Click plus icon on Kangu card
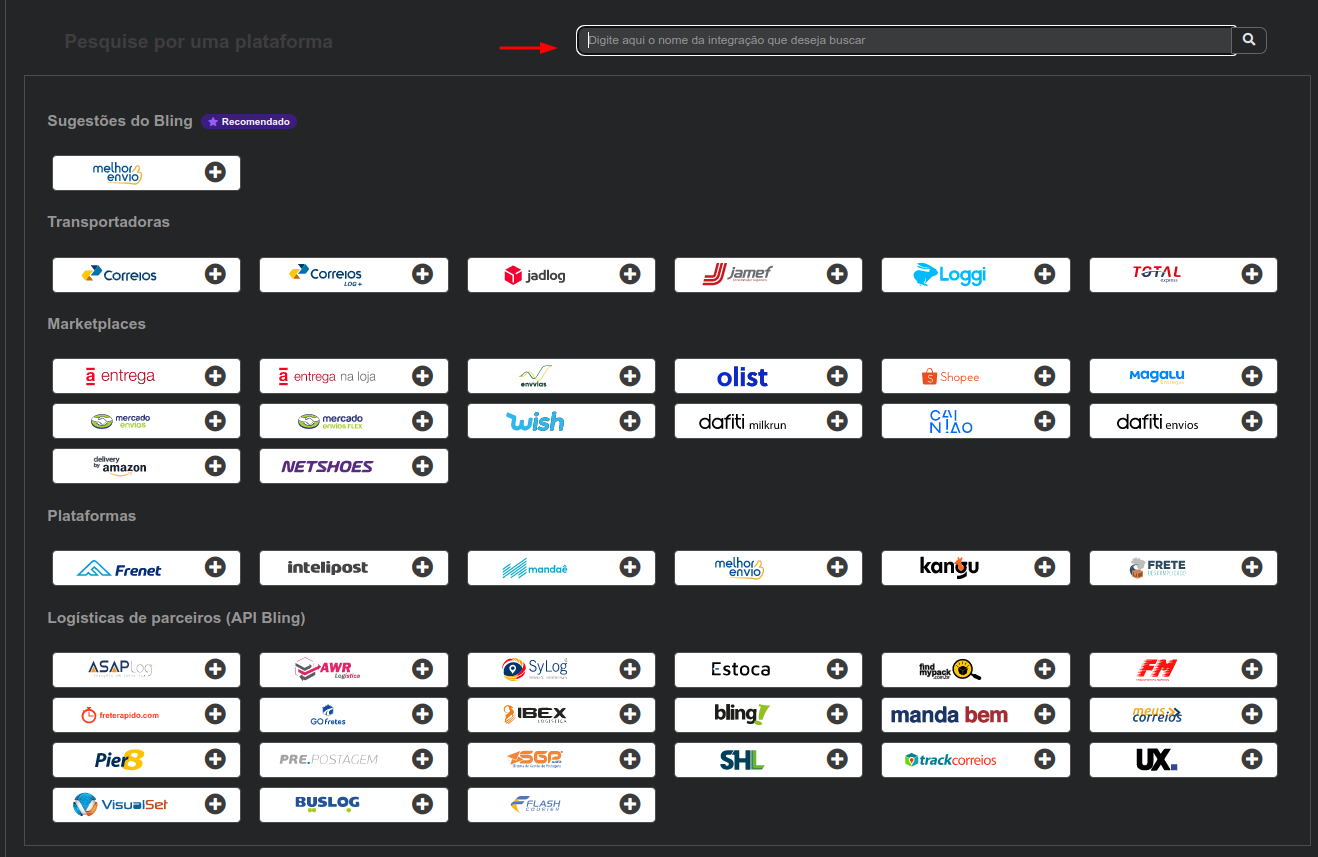 coord(1045,568)
